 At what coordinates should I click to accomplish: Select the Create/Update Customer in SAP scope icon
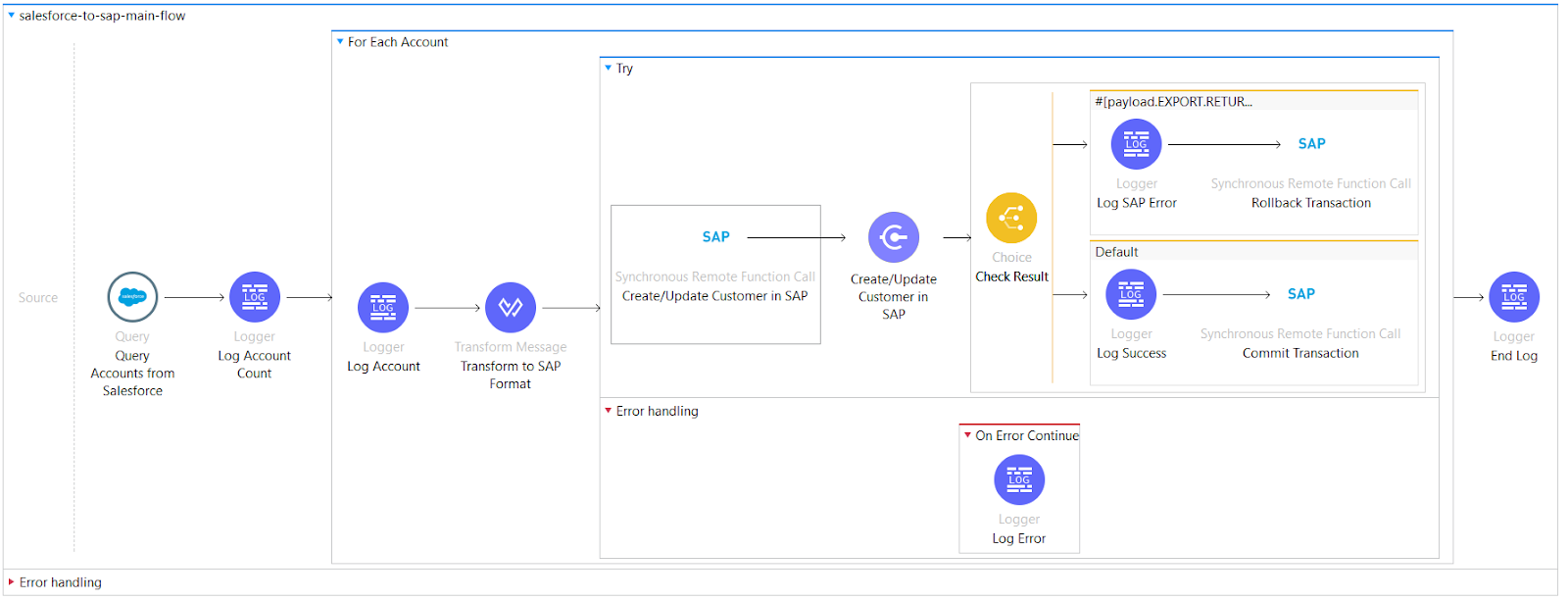[894, 237]
